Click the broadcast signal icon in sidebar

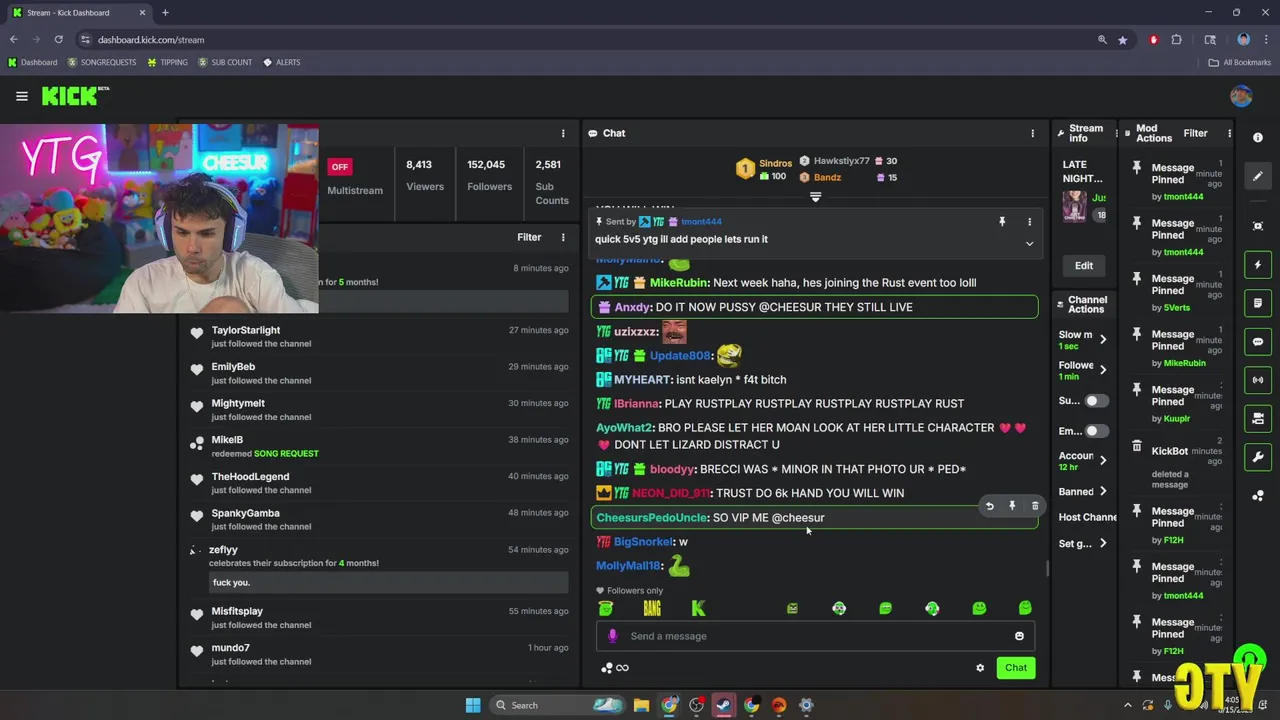[x=1258, y=380]
